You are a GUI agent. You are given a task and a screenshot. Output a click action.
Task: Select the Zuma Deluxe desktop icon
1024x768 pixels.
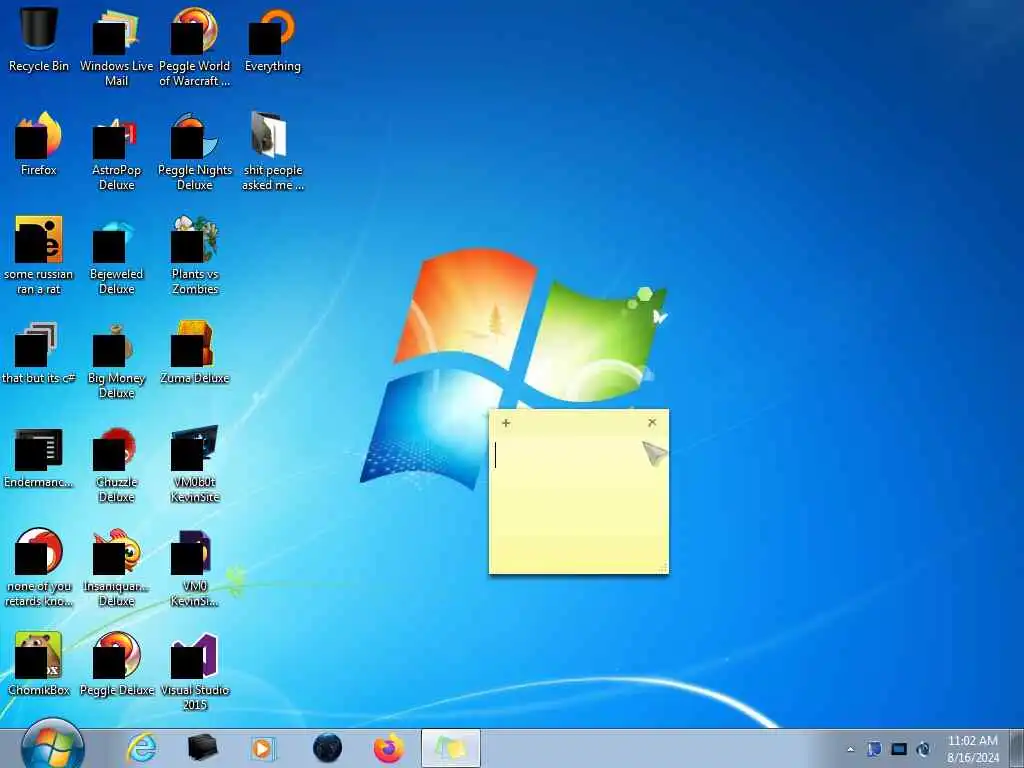[x=195, y=353]
